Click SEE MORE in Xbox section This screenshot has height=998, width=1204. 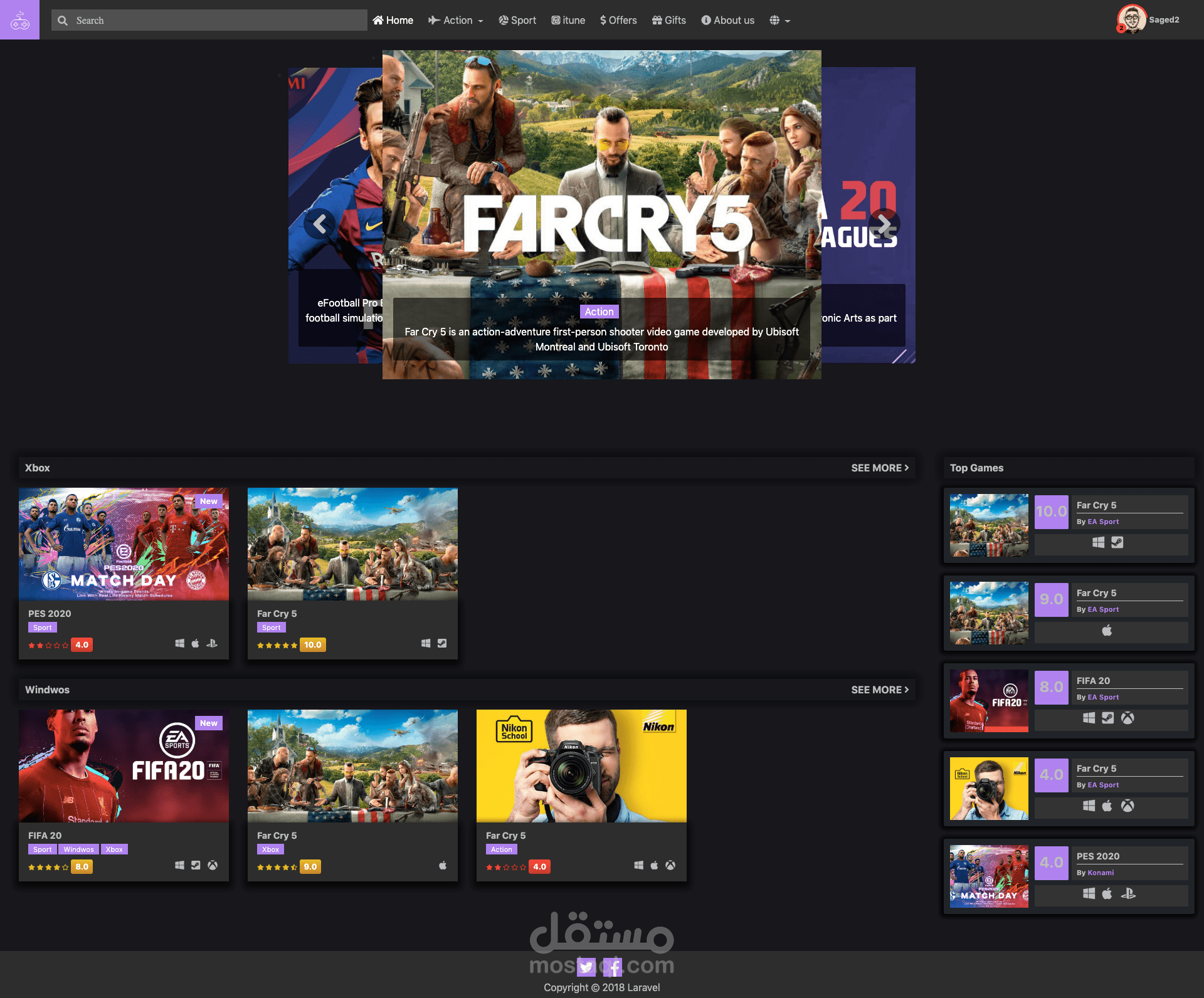click(x=880, y=468)
